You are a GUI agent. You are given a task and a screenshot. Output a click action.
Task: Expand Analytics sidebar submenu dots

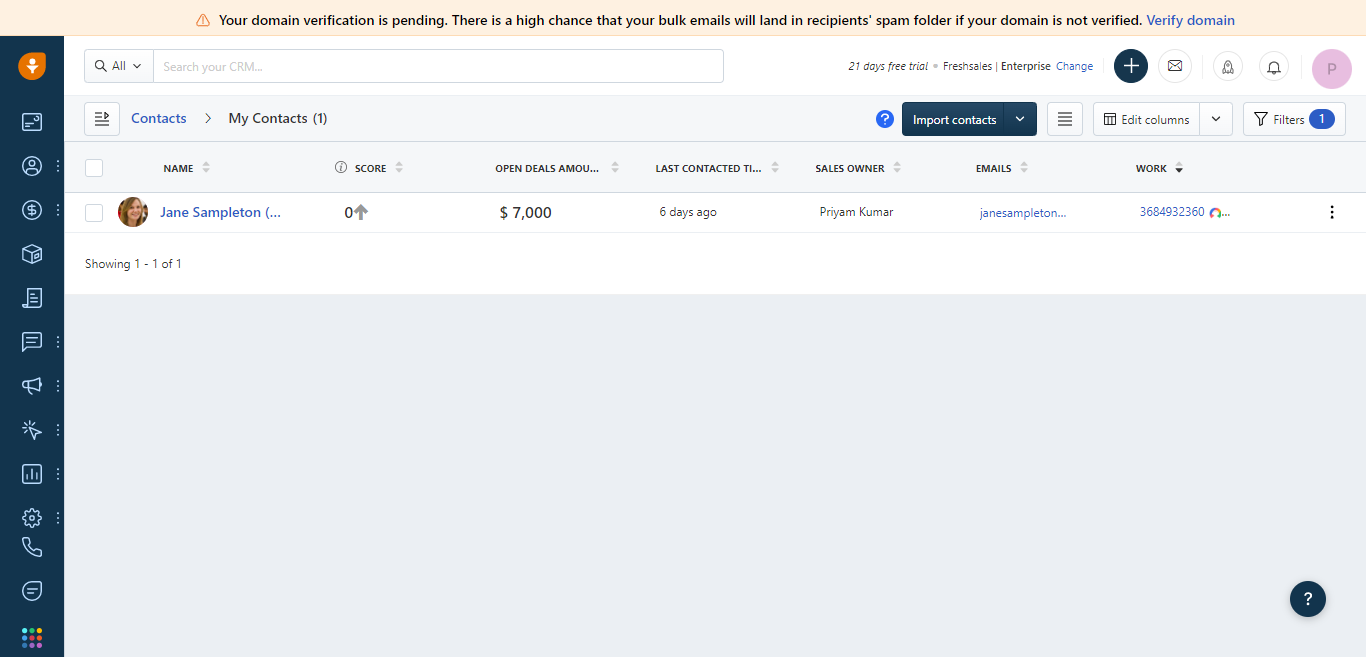58,474
